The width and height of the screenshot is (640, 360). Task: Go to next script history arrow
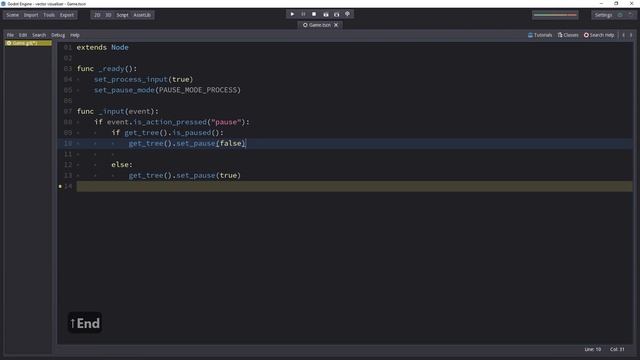631,35
